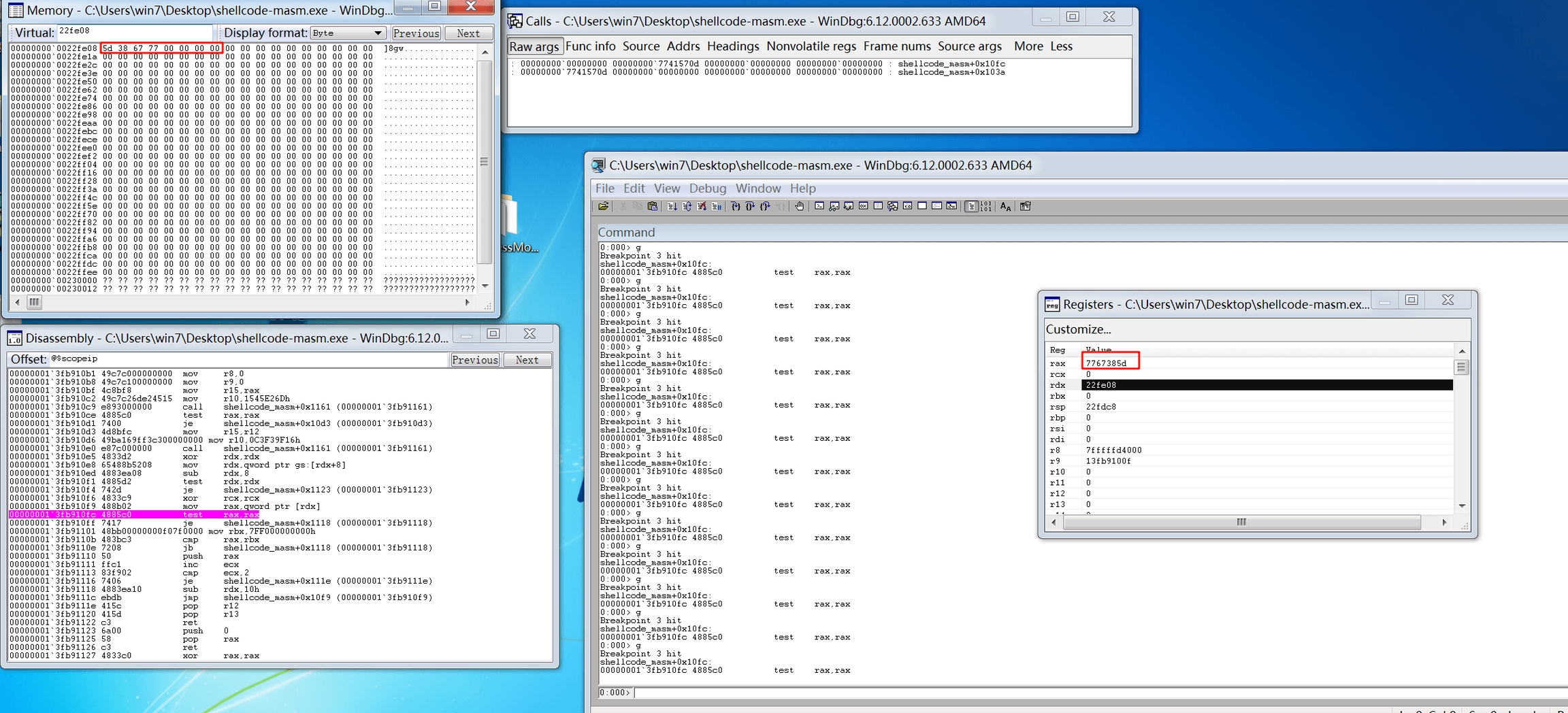Click the Step Over braces icon
The width and height of the screenshot is (1568, 713).
point(750,206)
